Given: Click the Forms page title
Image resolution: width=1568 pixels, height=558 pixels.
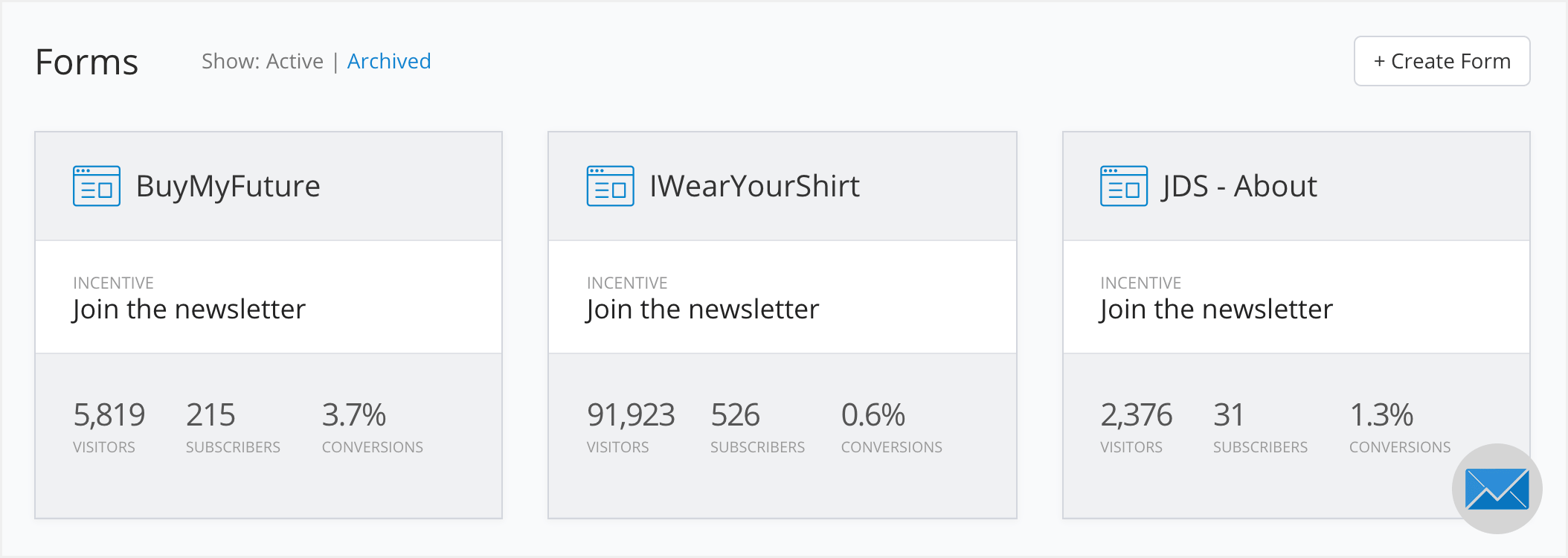Looking at the screenshot, I should tap(87, 62).
